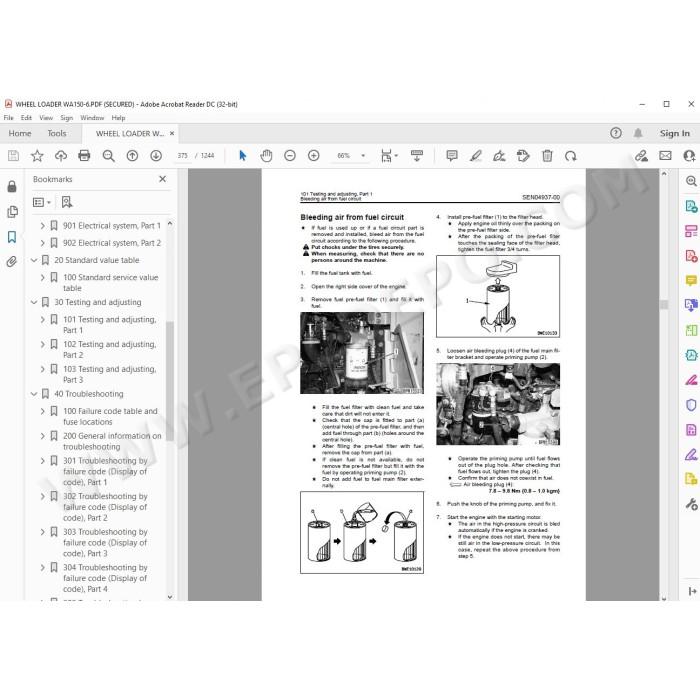Open 103 Testing and adjusting, Part 3

point(109,374)
